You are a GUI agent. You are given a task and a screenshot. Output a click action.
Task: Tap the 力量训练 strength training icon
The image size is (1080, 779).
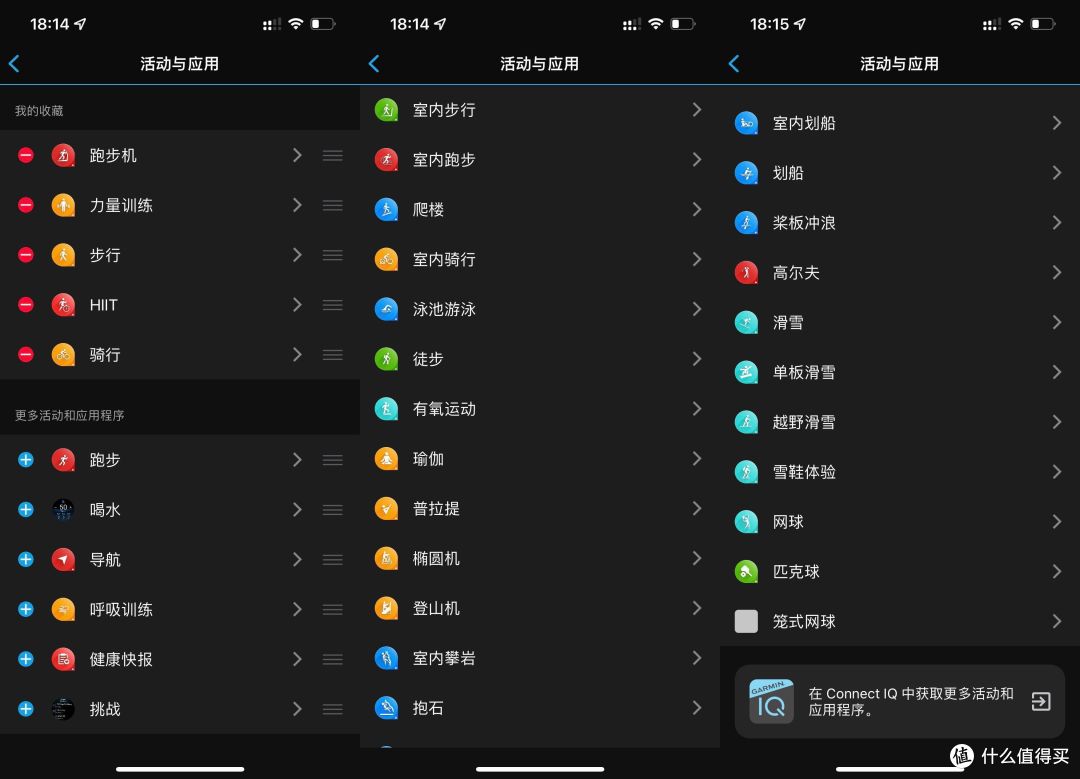pyautogui.click(x=63, y=205)
